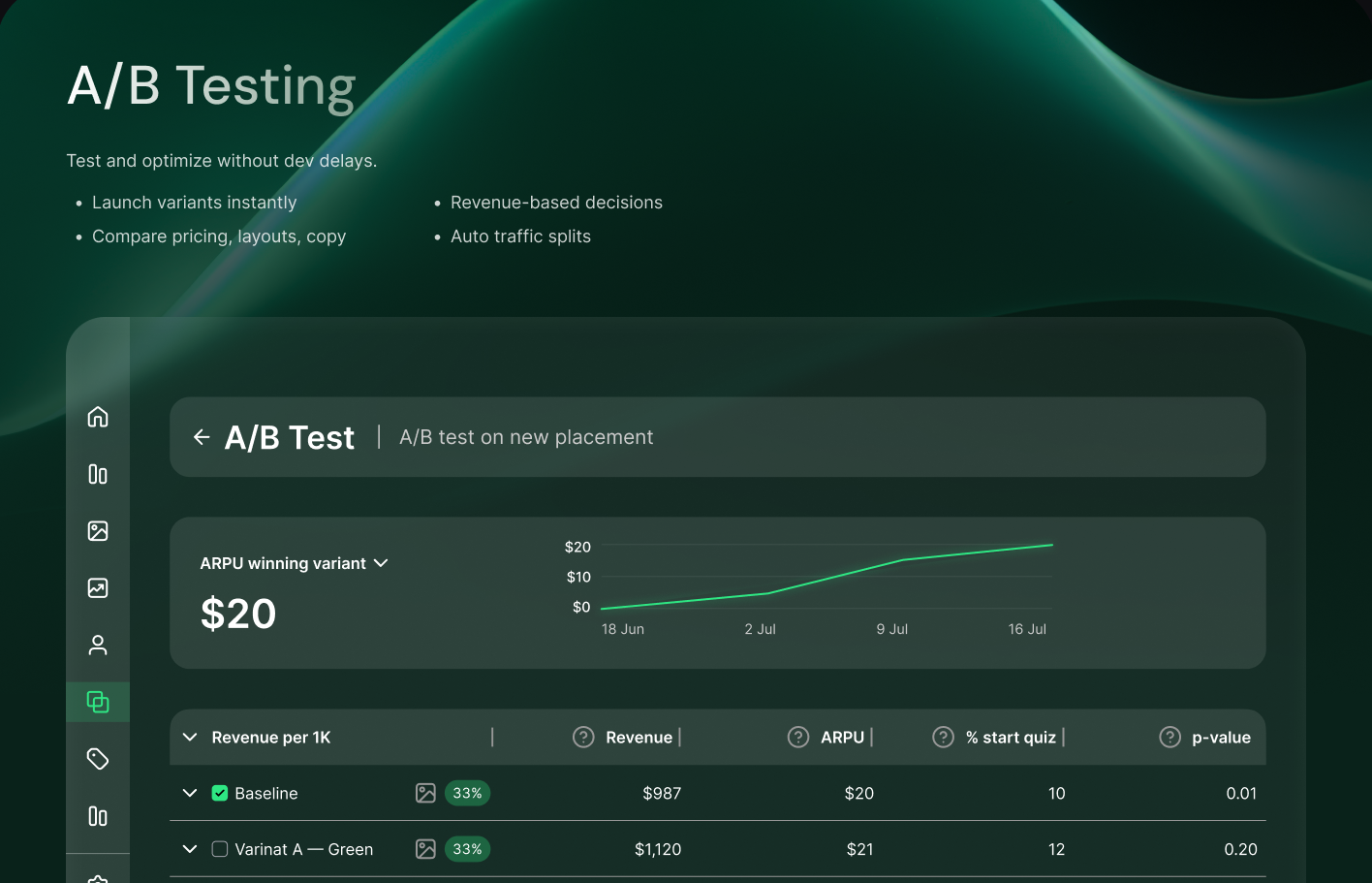Viewport: 1372px width, 883px height.
Task: Click the 0.01 p-value cell
Action: coord(1241,793)
